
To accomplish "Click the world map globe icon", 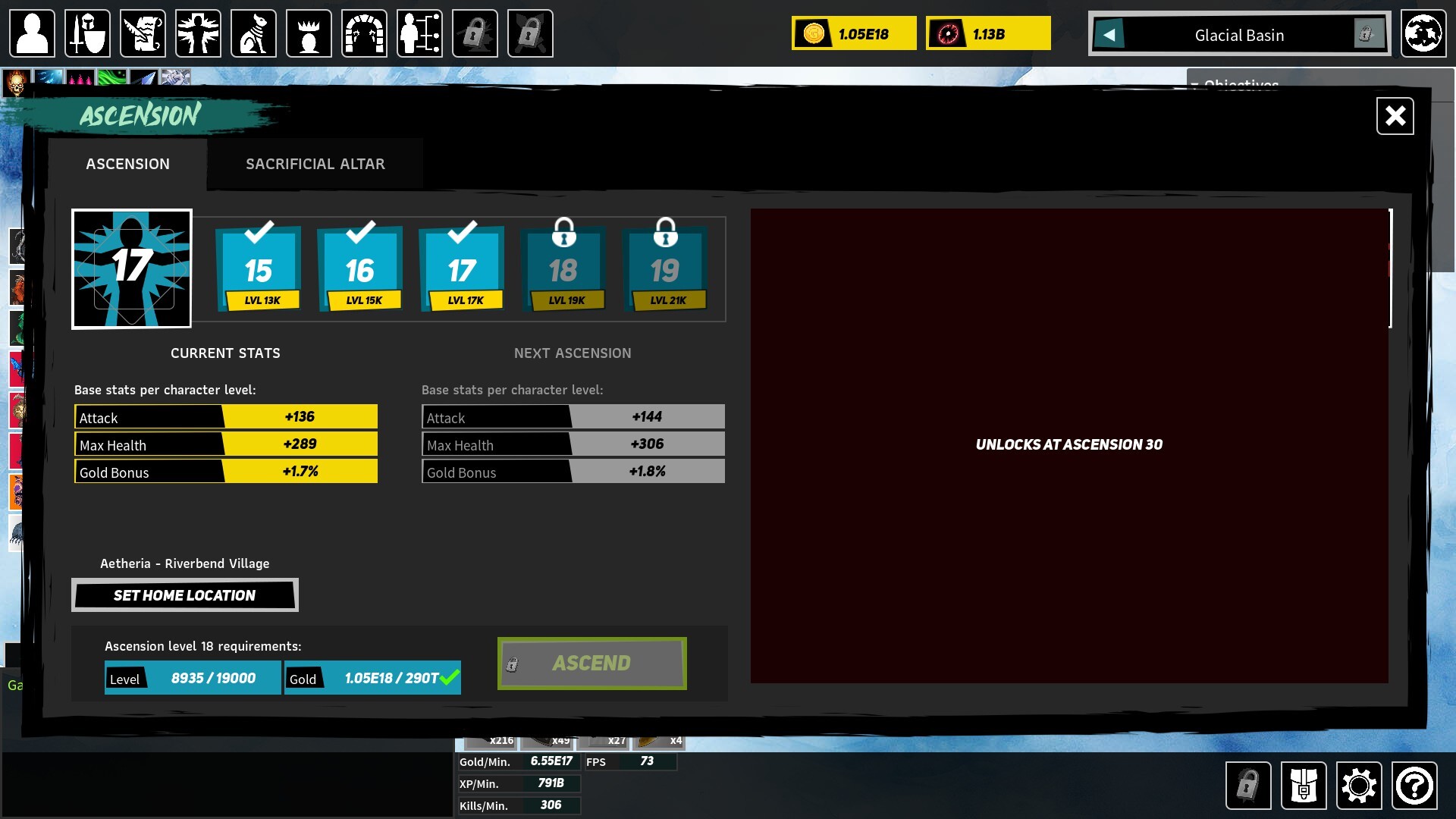I will 1423,33.
